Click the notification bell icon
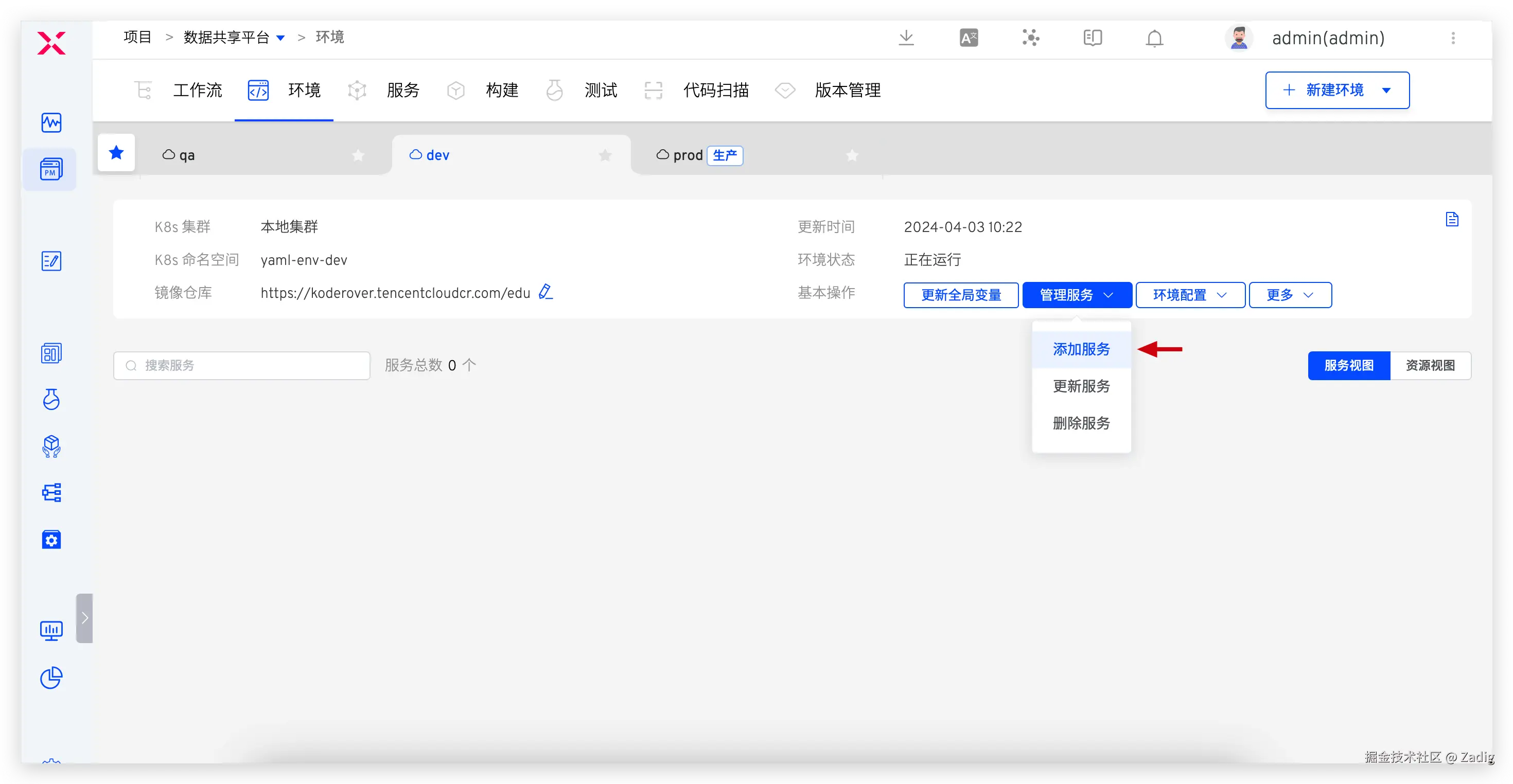Viewport: 1513px width, 784px height. [1154, 38]
